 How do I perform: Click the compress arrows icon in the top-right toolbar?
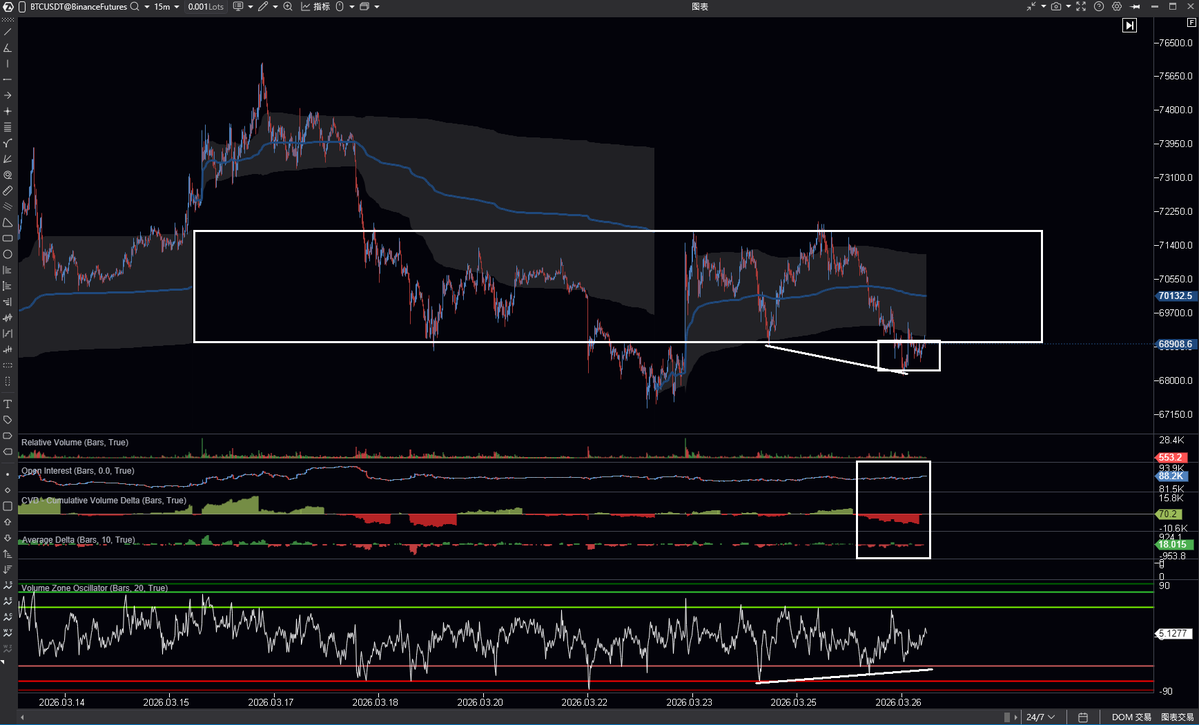pyautogui.click(x=1032, y=7)
